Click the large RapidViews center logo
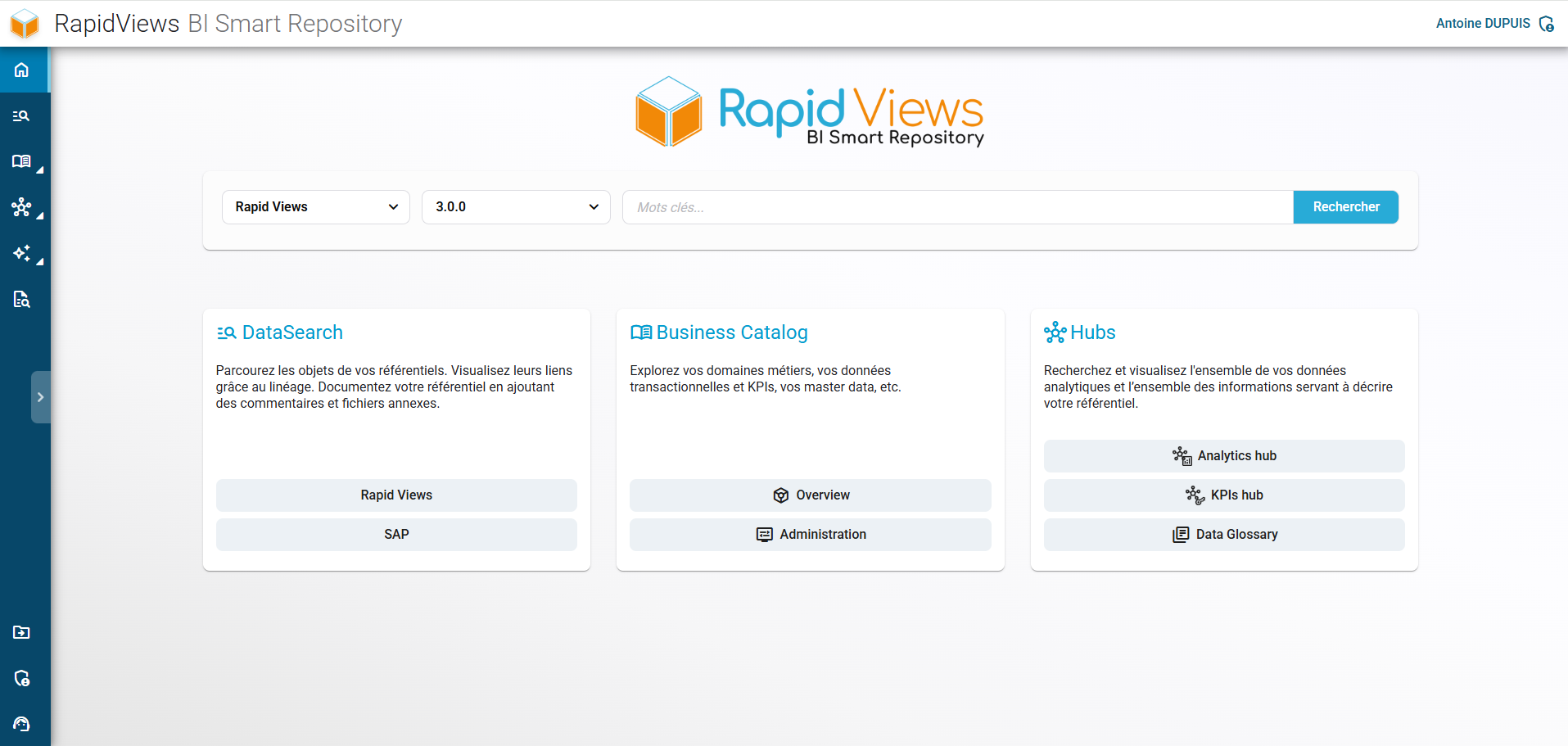Viewport: 1568px width, 746px height. (810, 112)
